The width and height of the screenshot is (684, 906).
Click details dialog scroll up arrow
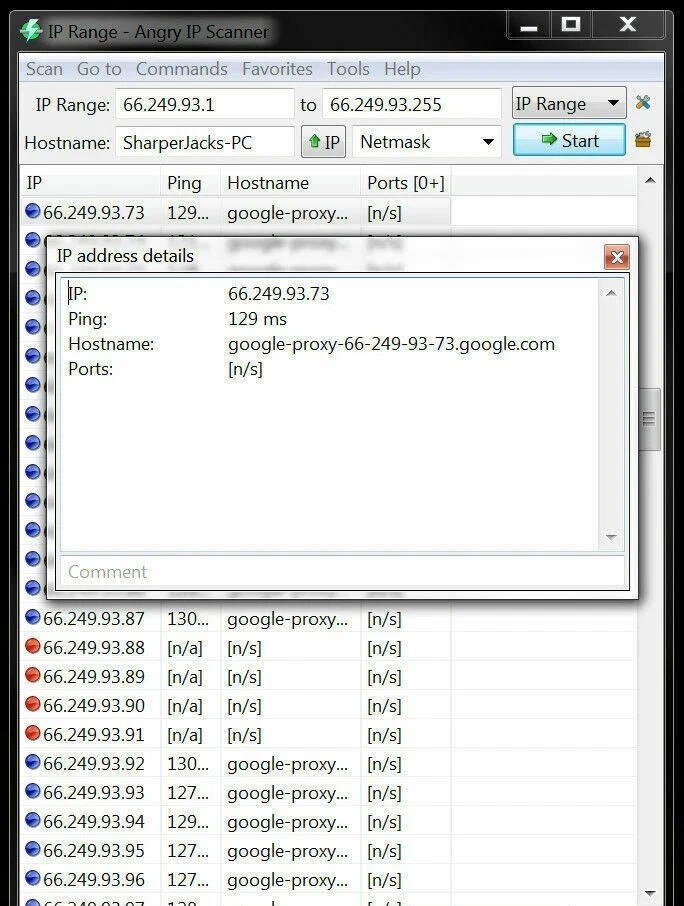tap(611, 294)
